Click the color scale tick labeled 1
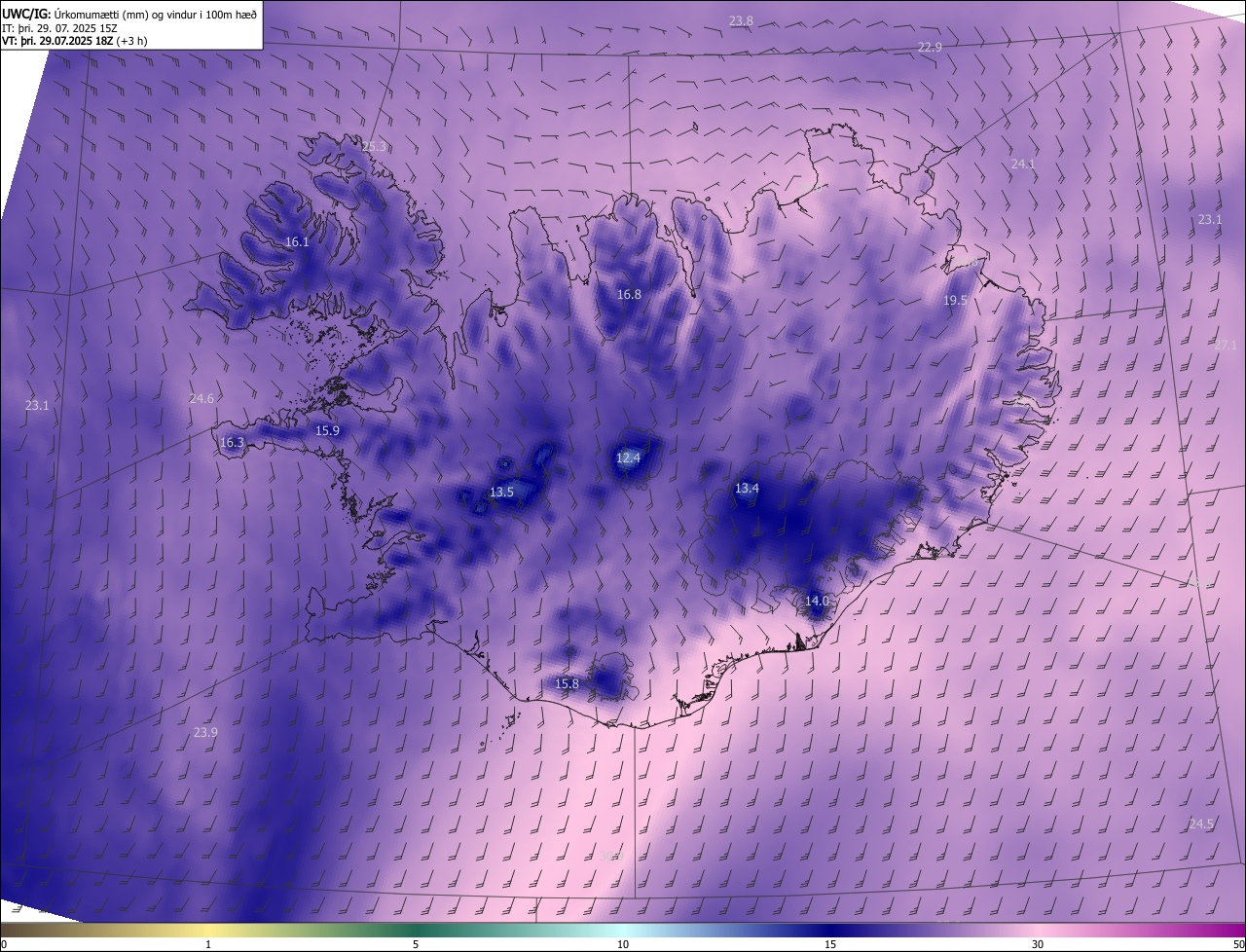This screenshot has height=952, width=1246. [208, 944]
